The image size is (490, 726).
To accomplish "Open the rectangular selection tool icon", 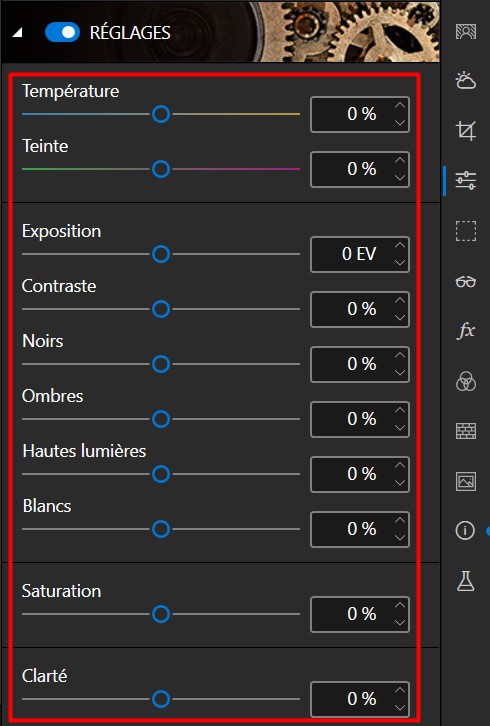I will [465, 231].
